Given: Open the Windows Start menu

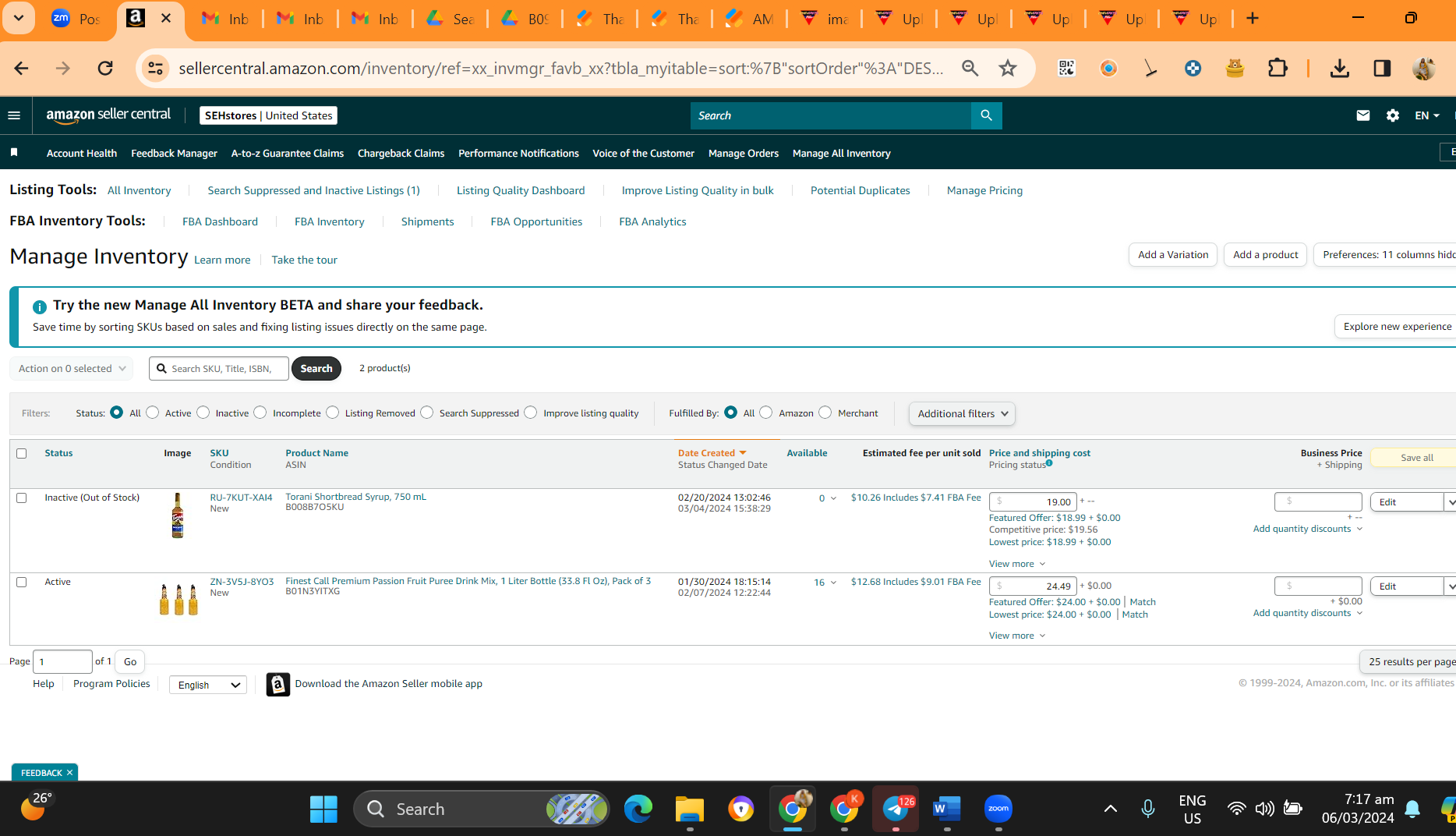Looking at the screenshot, I should tap(323, 809).
